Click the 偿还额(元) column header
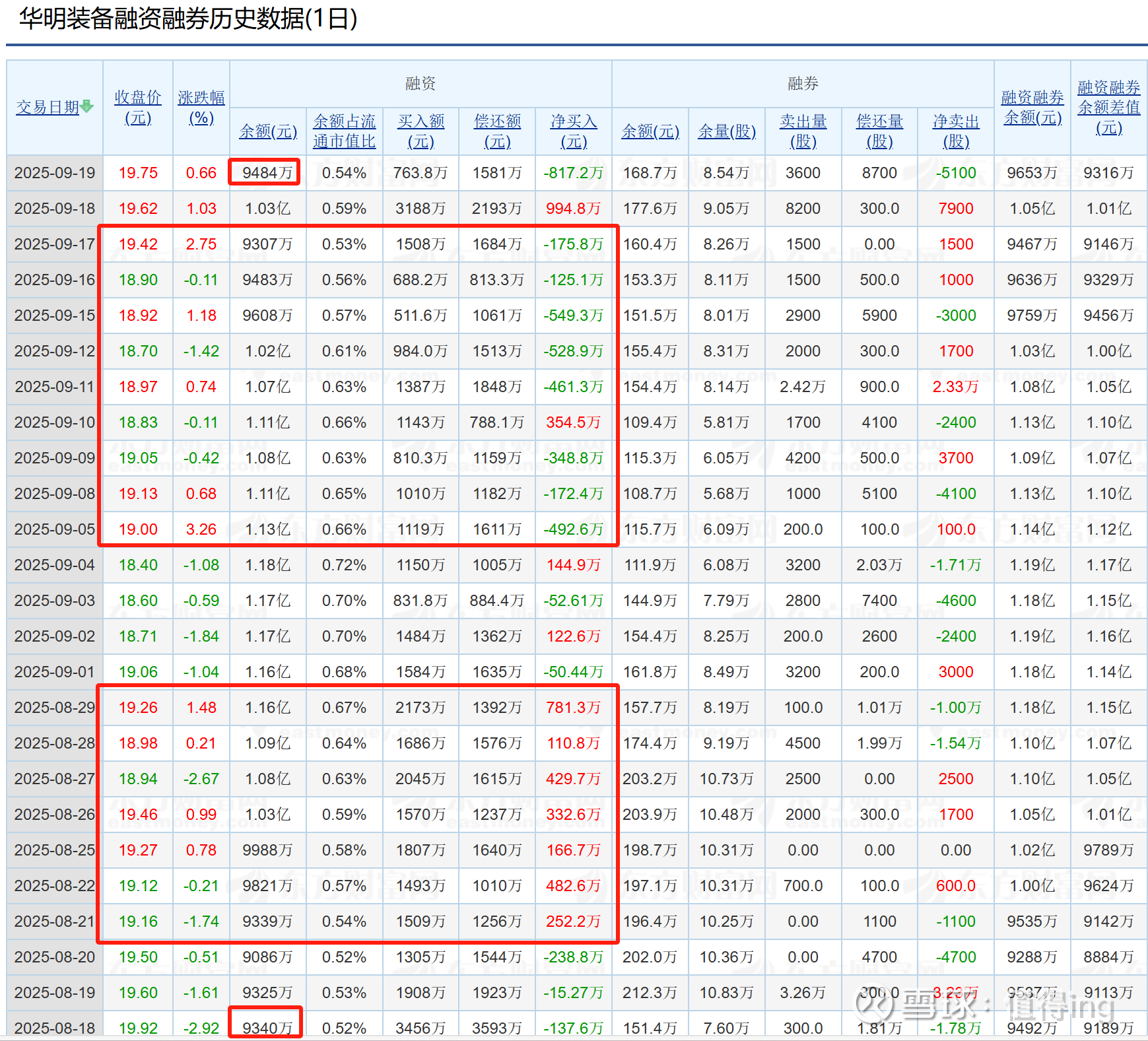The width and height of the screenshot is (1148, 1041). coord(498,131)
